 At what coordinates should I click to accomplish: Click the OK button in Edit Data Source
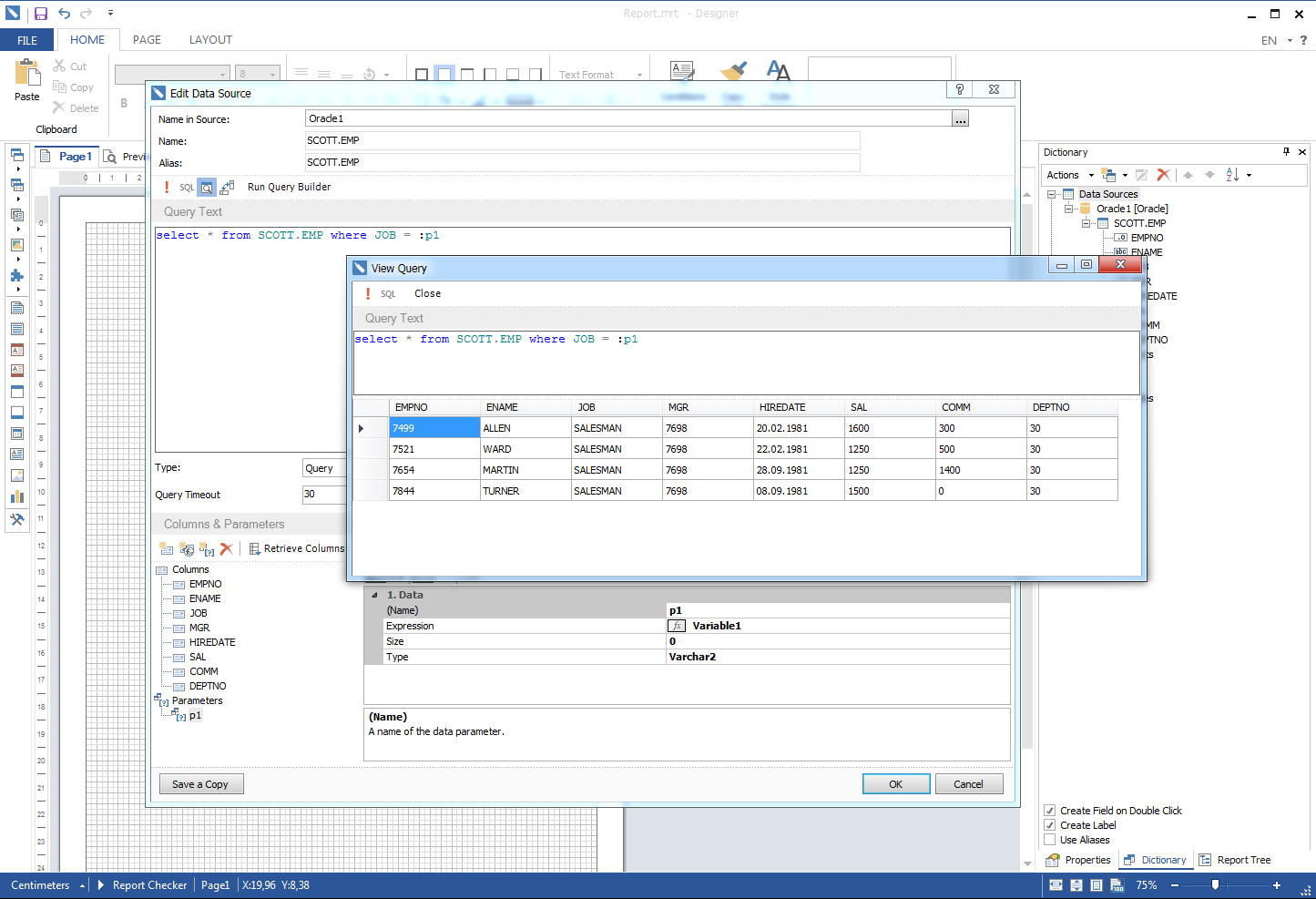896,784
